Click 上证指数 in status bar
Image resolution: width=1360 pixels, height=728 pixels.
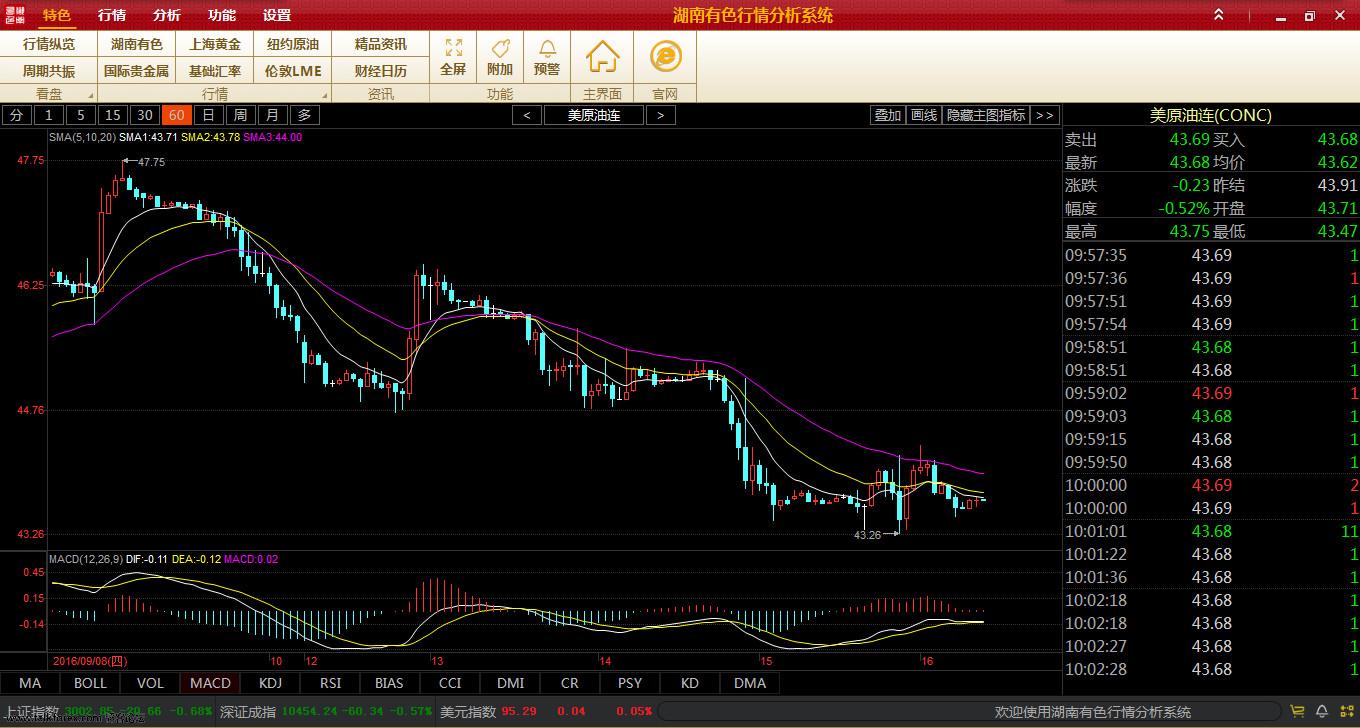[31, 712]
